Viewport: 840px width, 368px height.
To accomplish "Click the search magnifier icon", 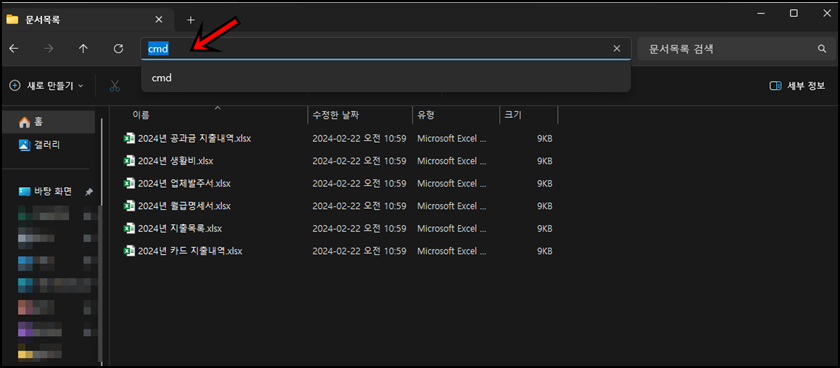I will [x=822, y=49].
